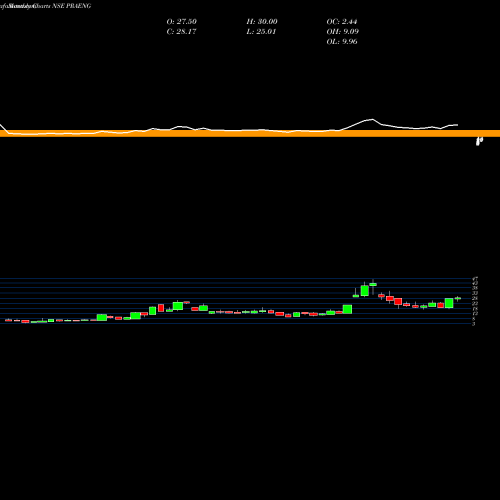
Task: Select the low price value L: 25.01
Action: [261, 32]
